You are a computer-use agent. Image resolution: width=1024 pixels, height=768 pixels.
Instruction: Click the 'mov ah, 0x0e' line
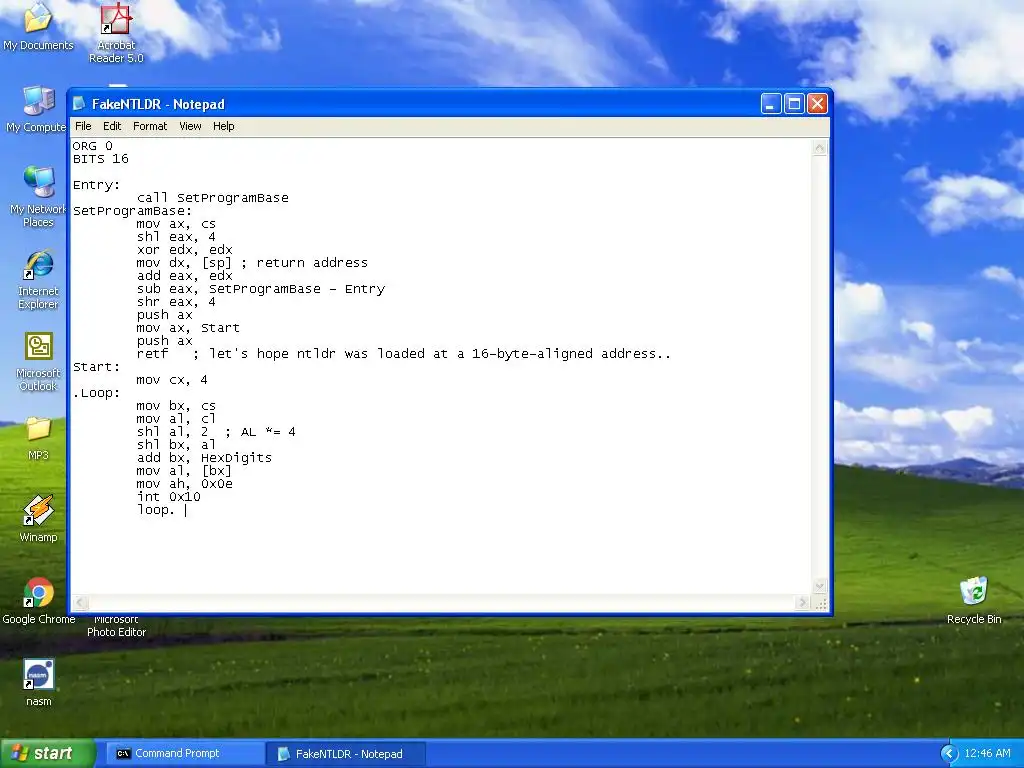pos(184,484)
